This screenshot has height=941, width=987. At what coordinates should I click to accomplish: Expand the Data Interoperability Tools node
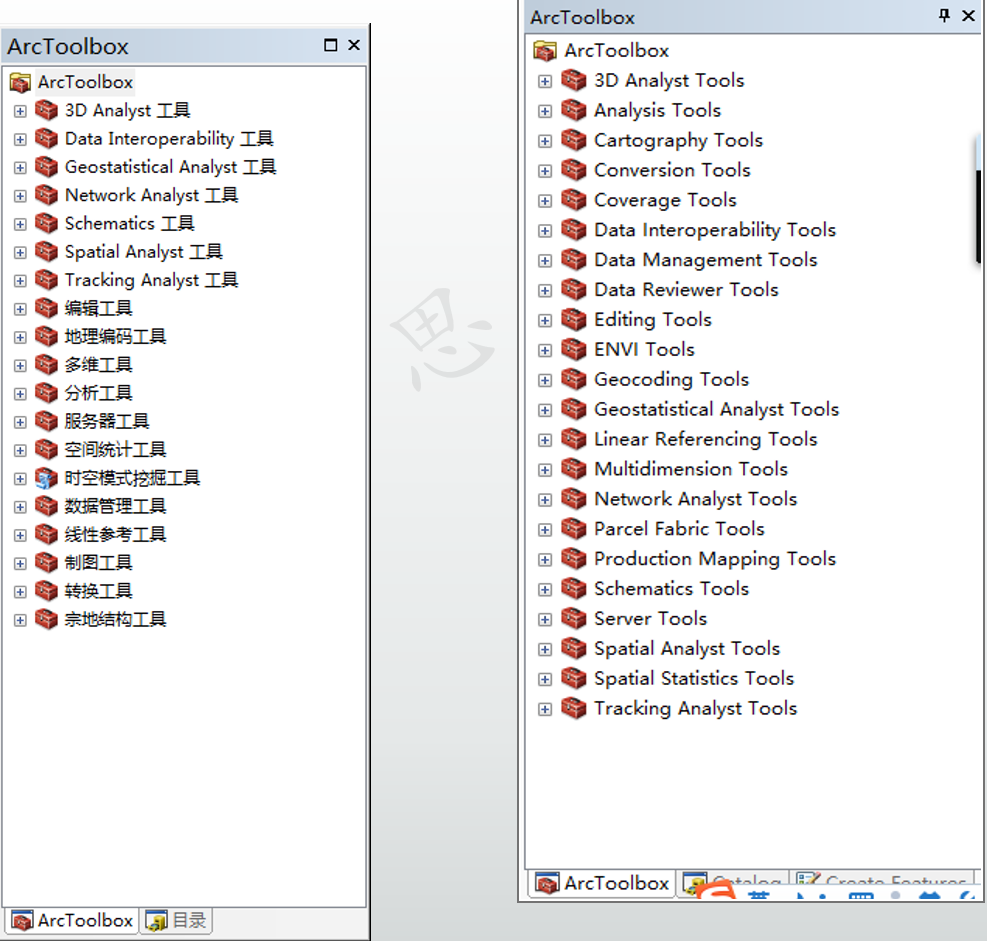click(x=545, y=231)
